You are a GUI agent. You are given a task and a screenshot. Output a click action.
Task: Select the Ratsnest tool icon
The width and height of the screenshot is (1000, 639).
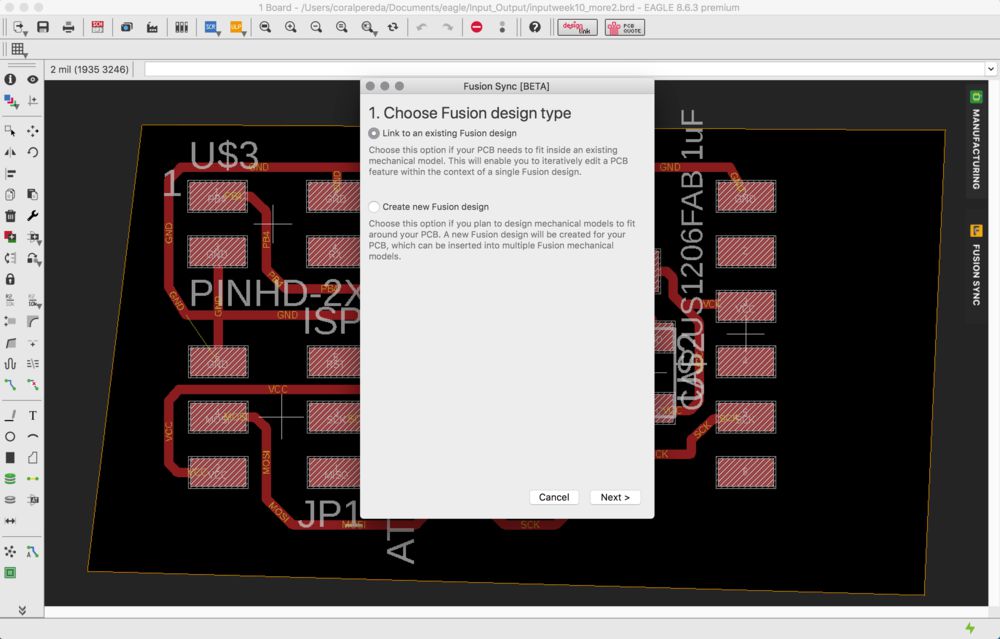(x=10, y=551)
